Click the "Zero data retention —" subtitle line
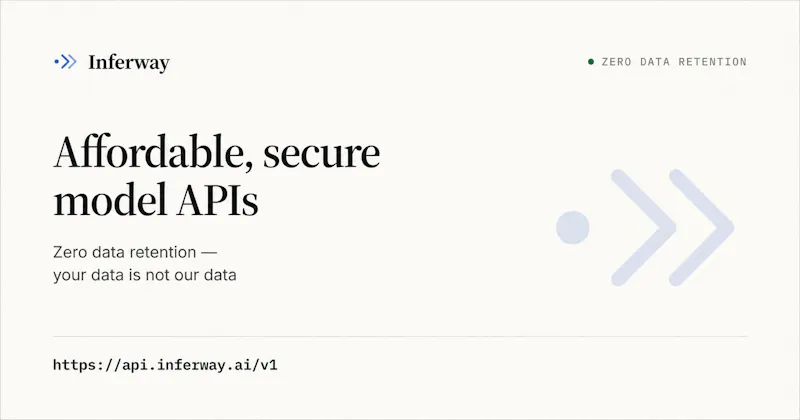 pos(135,252)
